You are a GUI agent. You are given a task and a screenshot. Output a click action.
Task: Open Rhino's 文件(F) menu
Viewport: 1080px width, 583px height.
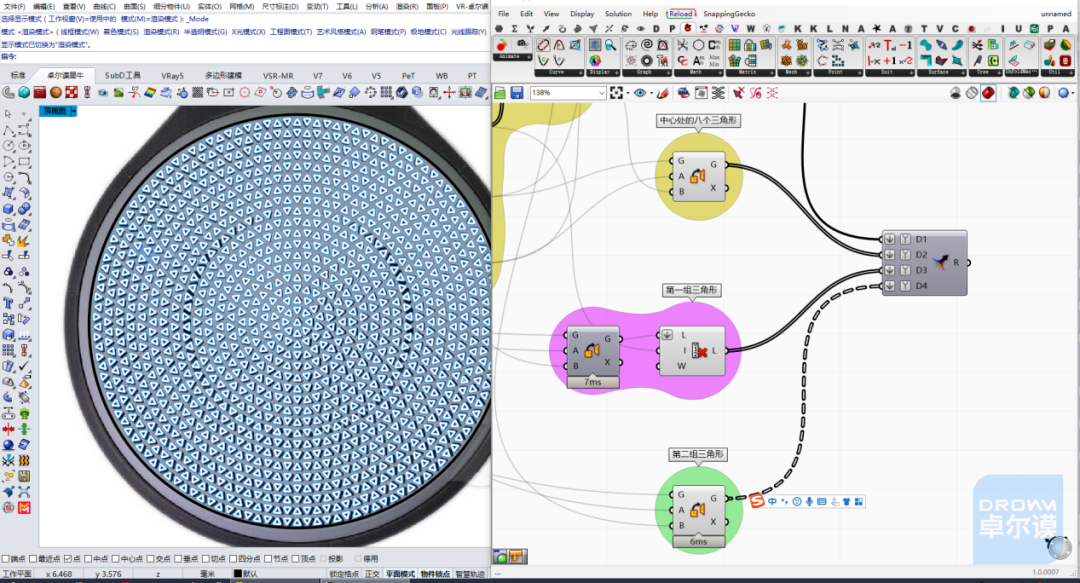coord(13,6)
